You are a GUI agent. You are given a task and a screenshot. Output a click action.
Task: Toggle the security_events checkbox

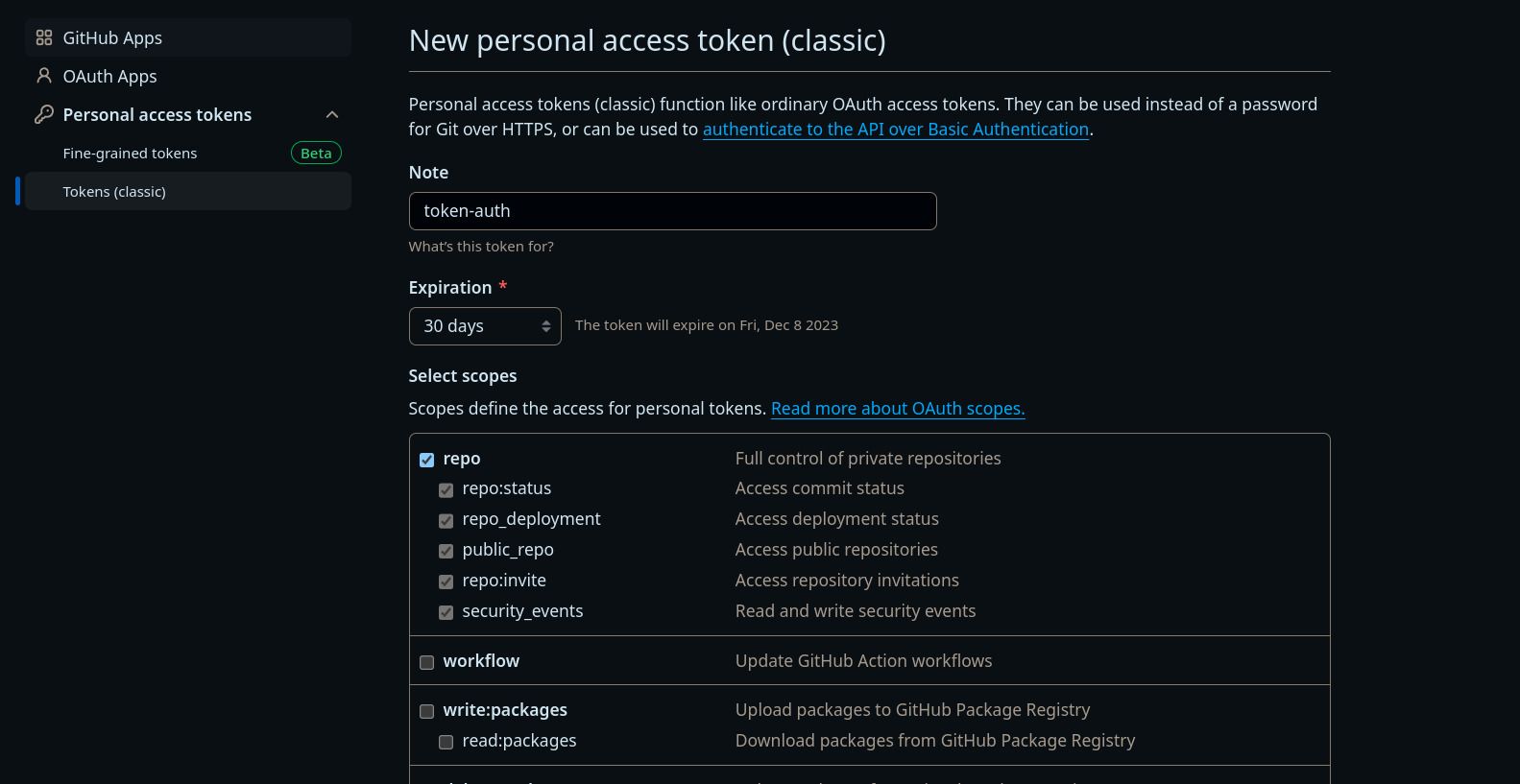point(446,612)
